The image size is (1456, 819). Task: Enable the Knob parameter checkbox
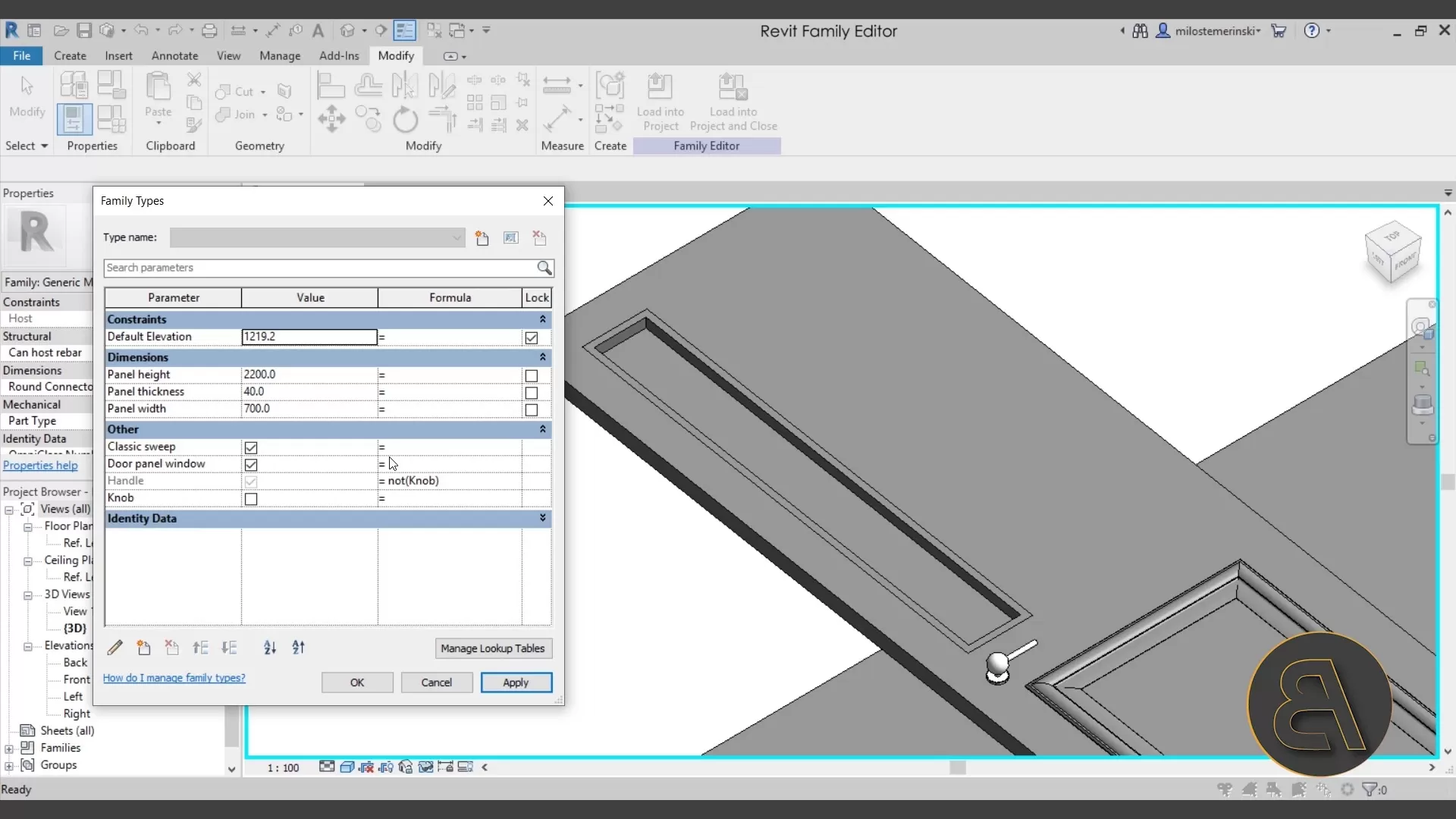point(251,499)
